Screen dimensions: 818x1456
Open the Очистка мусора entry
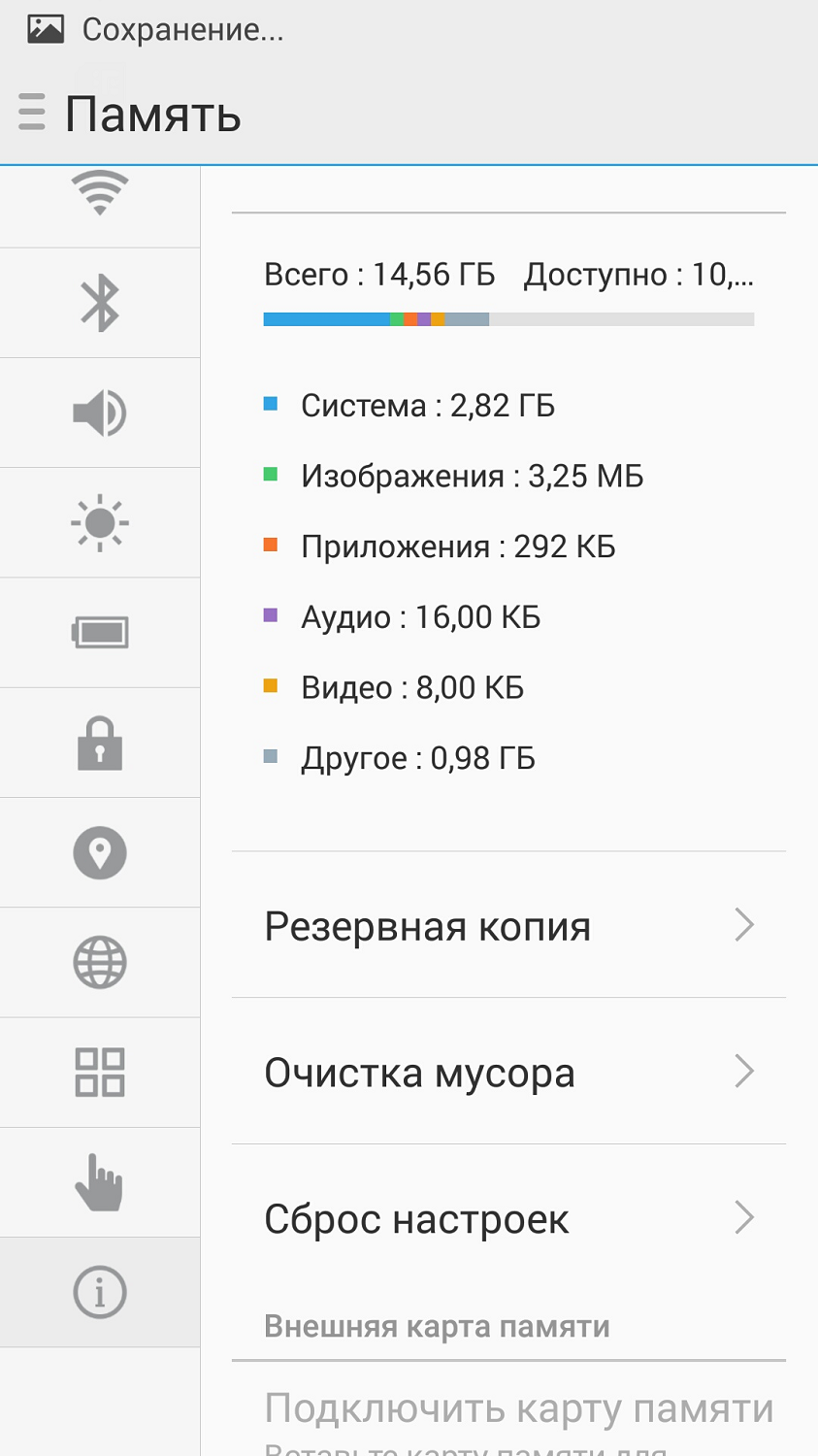(x=420, y=1074)
